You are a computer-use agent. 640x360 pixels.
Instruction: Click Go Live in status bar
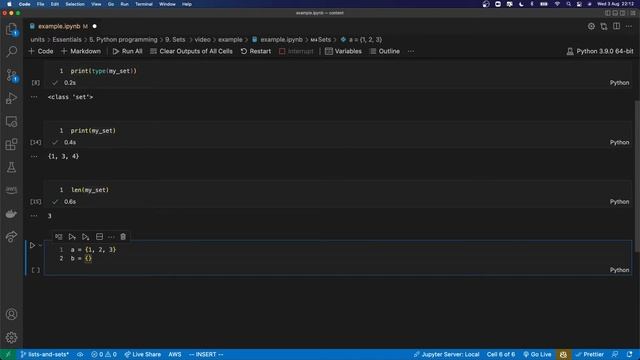pyautogui.click(x=537, y=354)
